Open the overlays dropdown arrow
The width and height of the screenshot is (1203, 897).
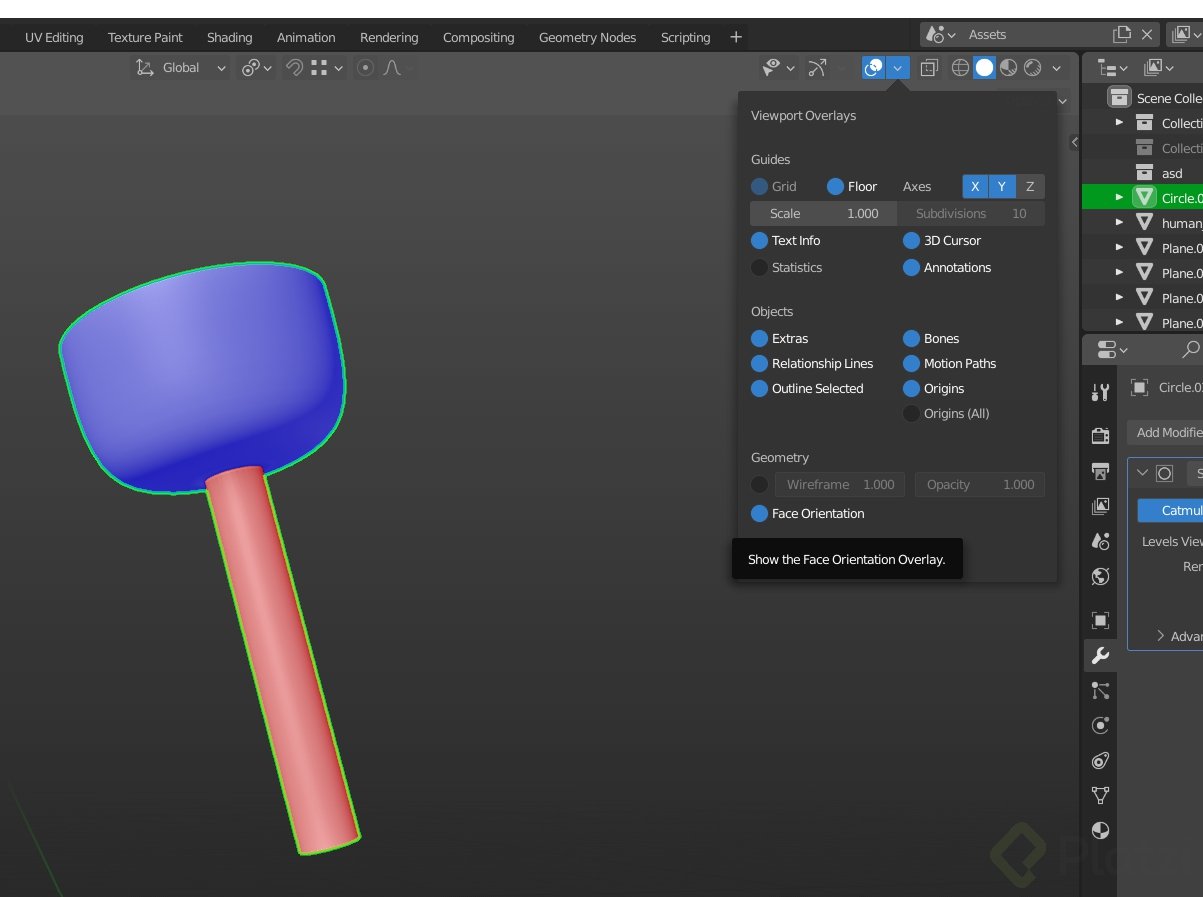point(898,68)
